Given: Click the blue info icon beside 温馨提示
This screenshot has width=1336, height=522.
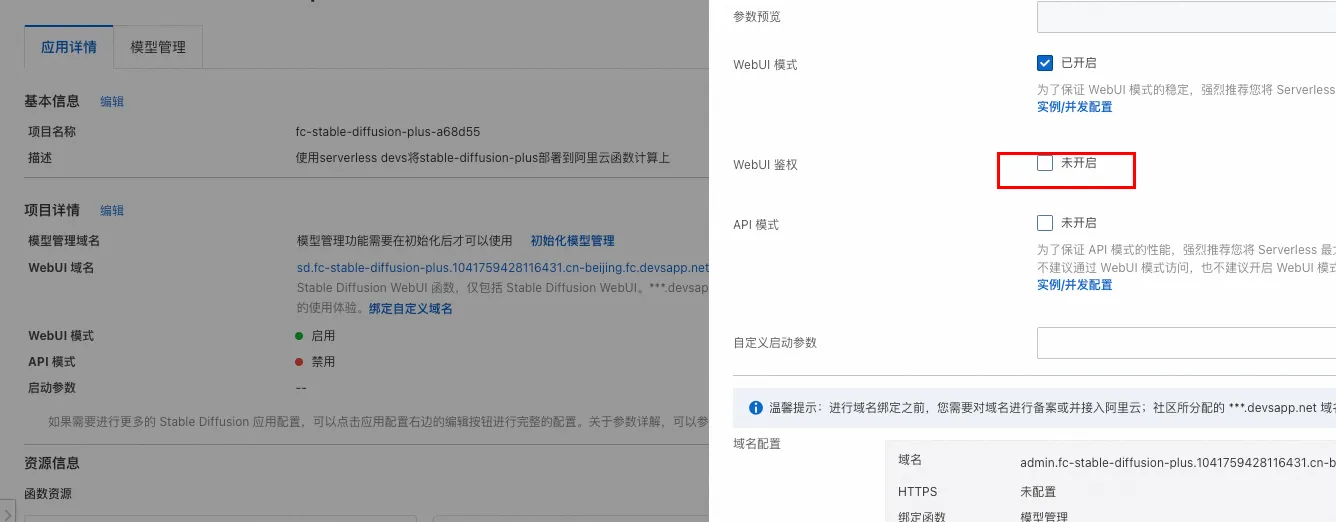Looking at the screenshot, I should point(756,409).
